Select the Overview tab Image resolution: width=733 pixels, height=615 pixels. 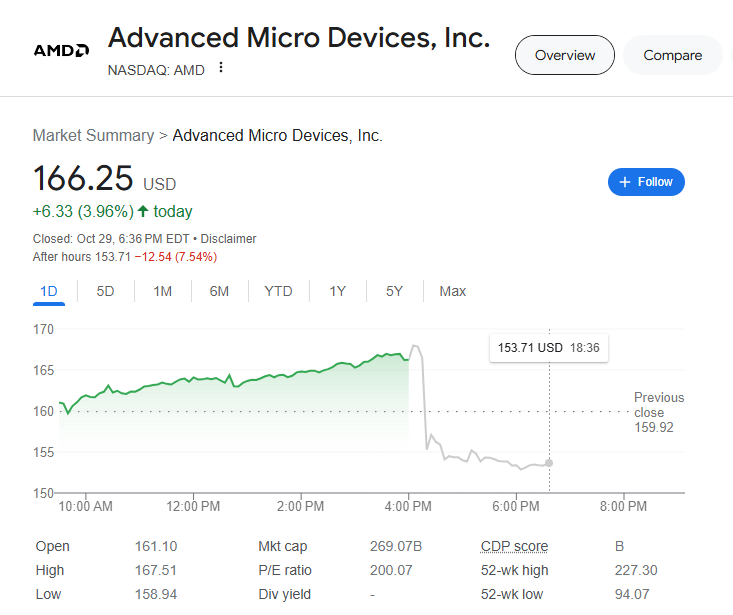(x=565, y=55)
